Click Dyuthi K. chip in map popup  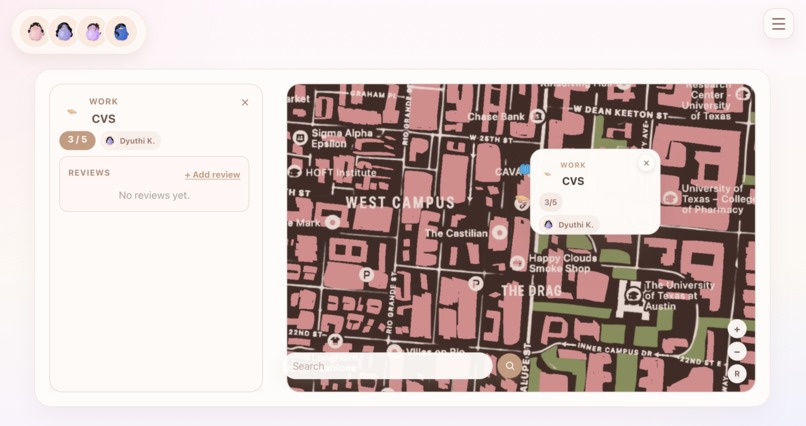point(569,225)
